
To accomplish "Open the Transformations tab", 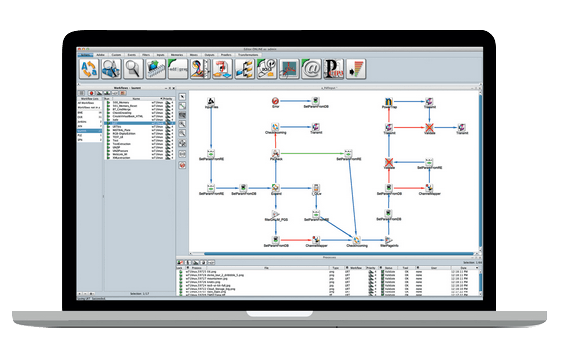I will 248,55.
